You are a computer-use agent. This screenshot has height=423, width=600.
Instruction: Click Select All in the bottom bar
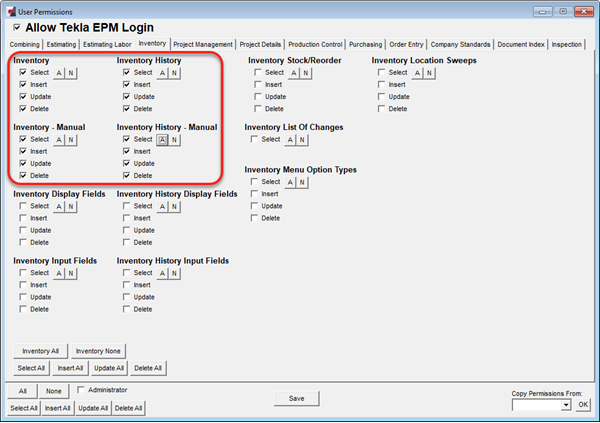tap(24, 408)
